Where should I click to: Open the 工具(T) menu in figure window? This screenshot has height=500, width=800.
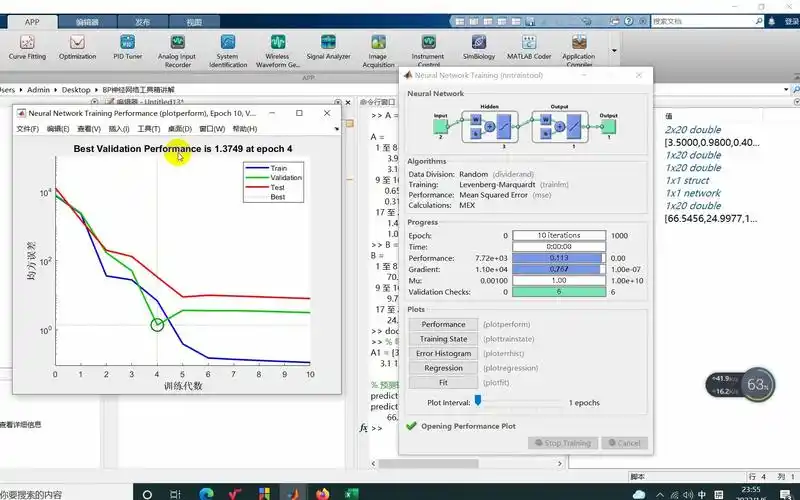(x=149, y=129)
